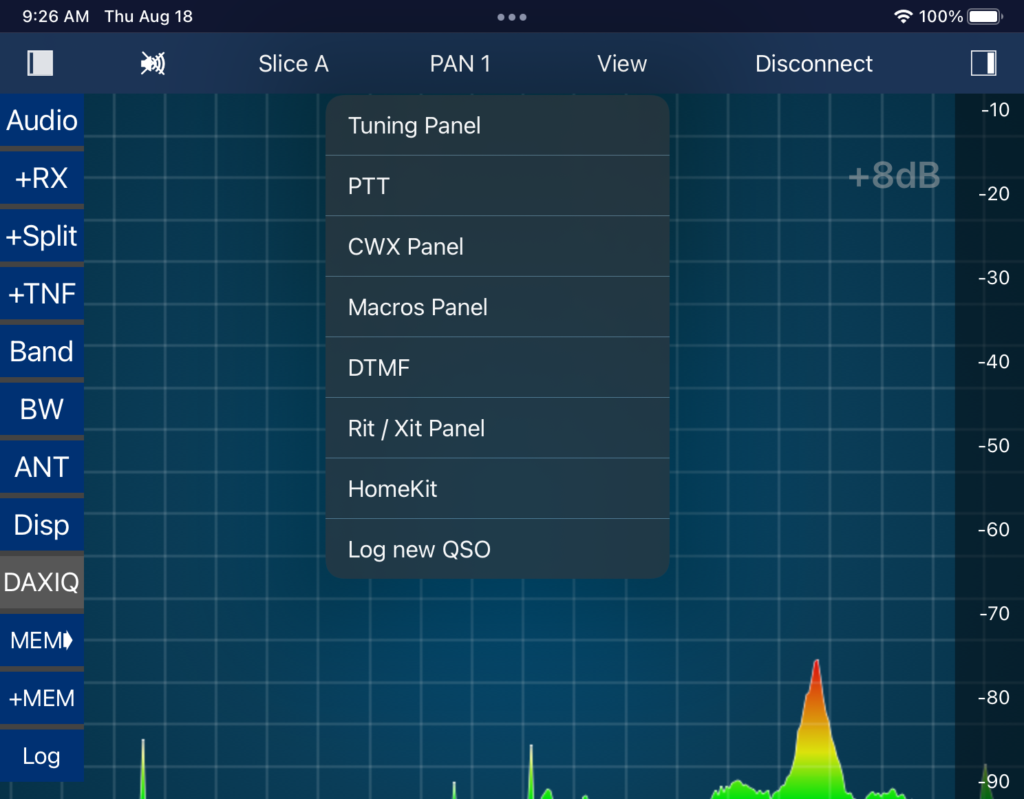This screenshot has height=799, width=1024.
Task: Open the CWX Panel entry
Action: (x=498, y=246)
